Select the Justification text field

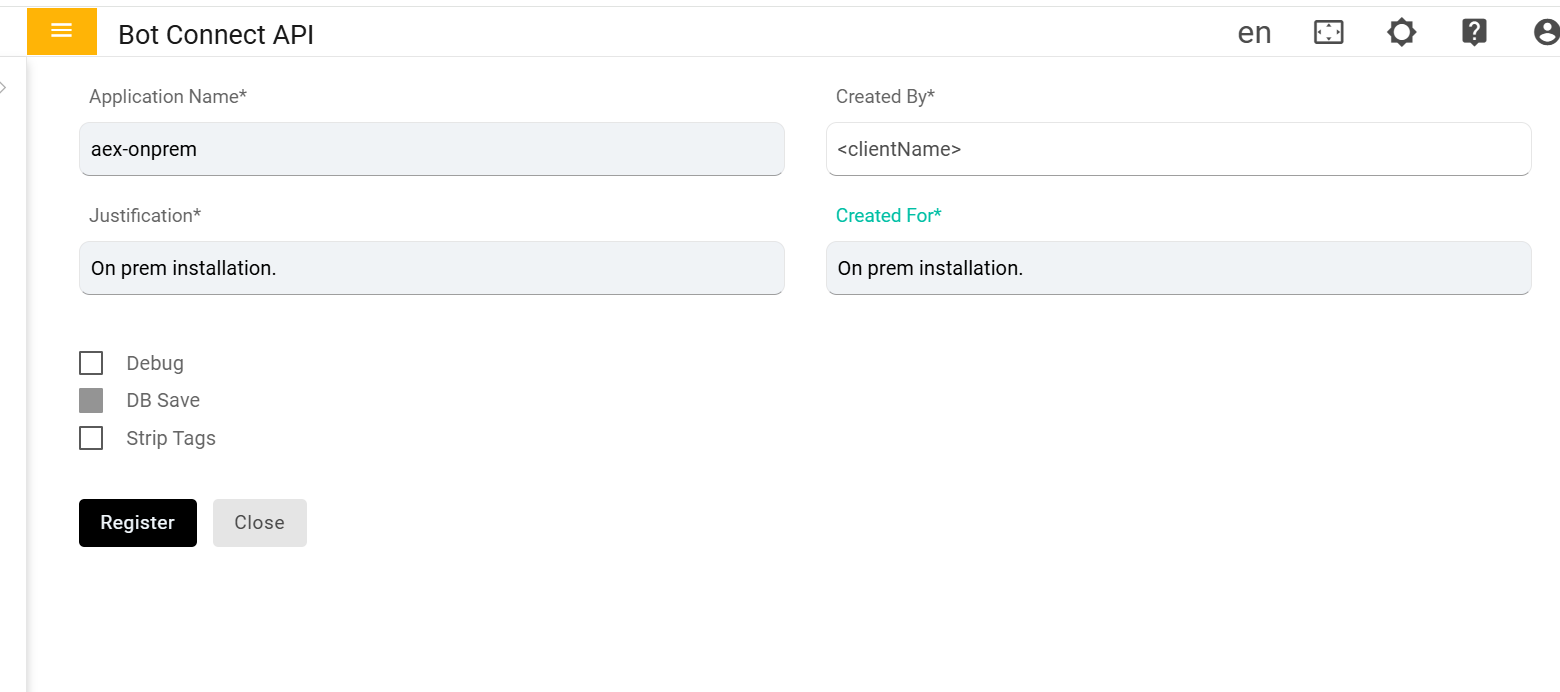(431, 268)
